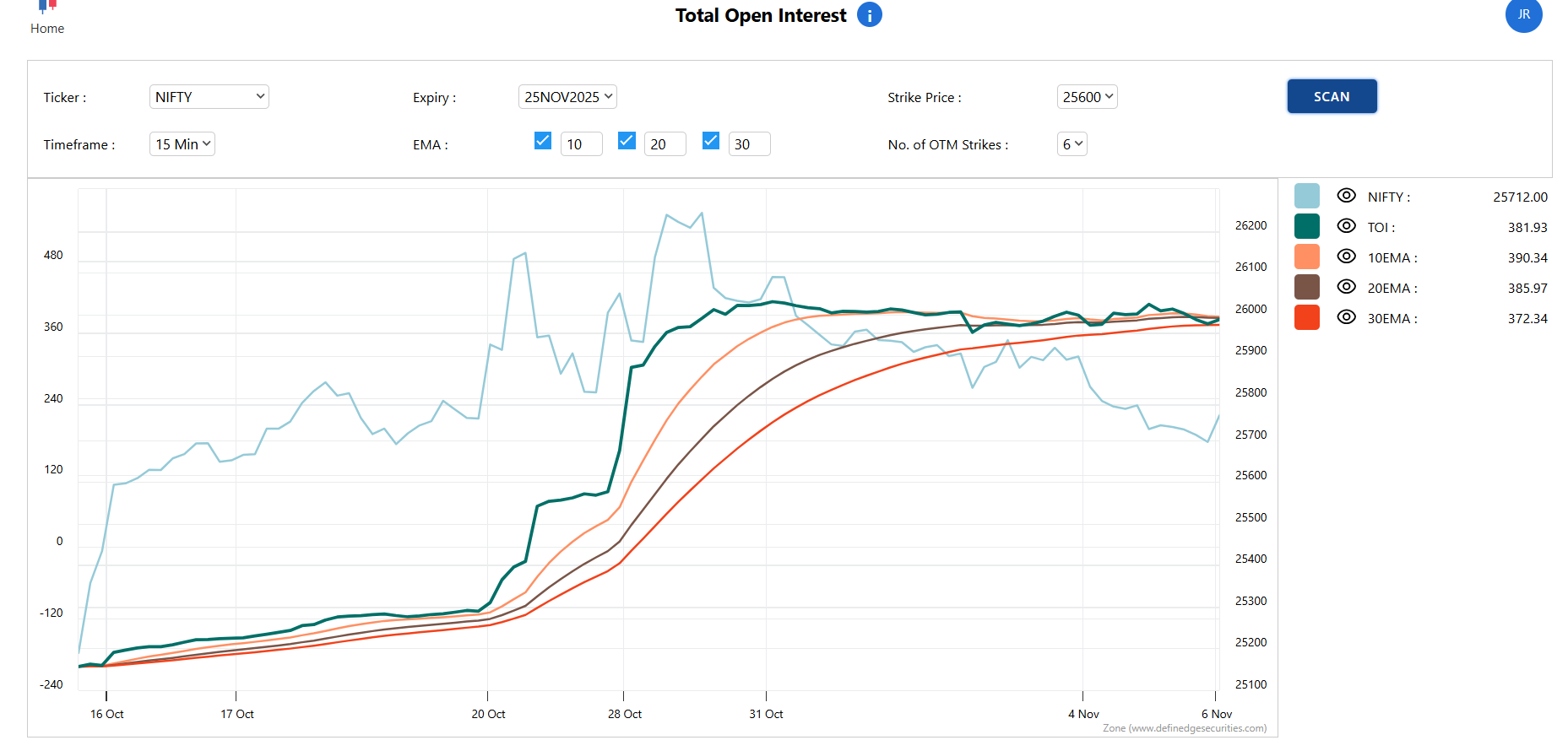Click the Home navigation link
This screenshot has height=751, width=1568.
[x=47, y=29]
